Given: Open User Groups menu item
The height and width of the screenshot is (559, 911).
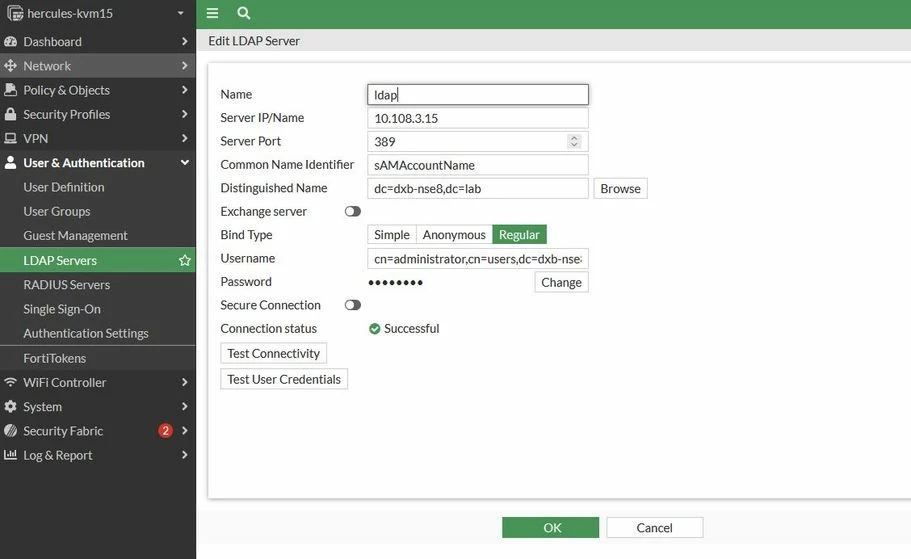Looking at the screenshot, I should point(98,212).
